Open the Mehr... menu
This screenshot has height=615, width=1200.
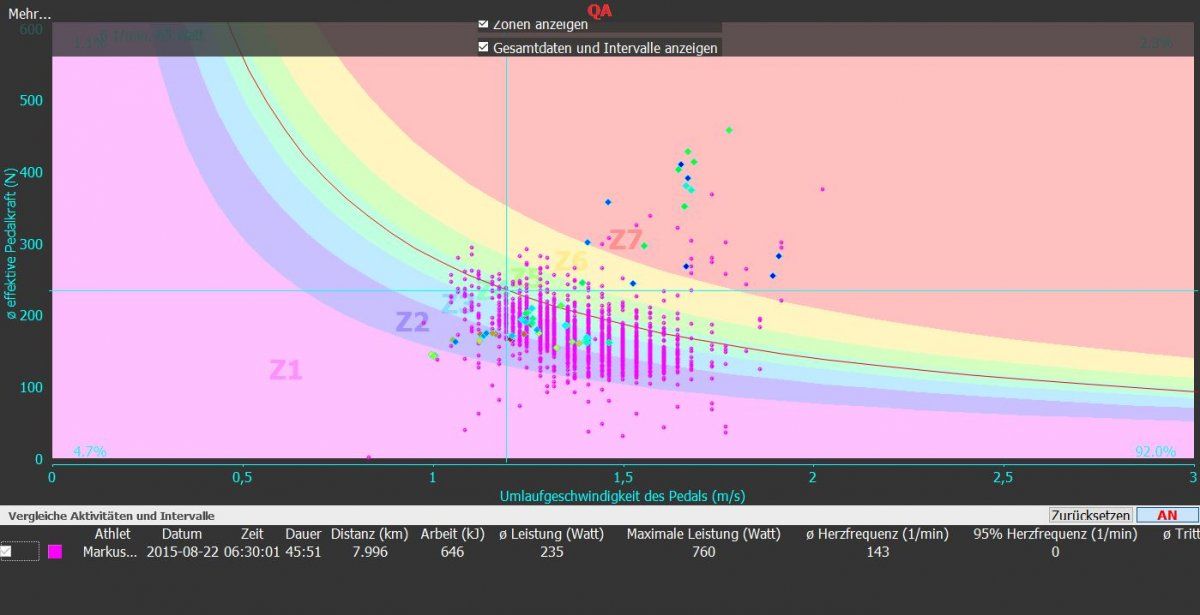tap(30, 14)
